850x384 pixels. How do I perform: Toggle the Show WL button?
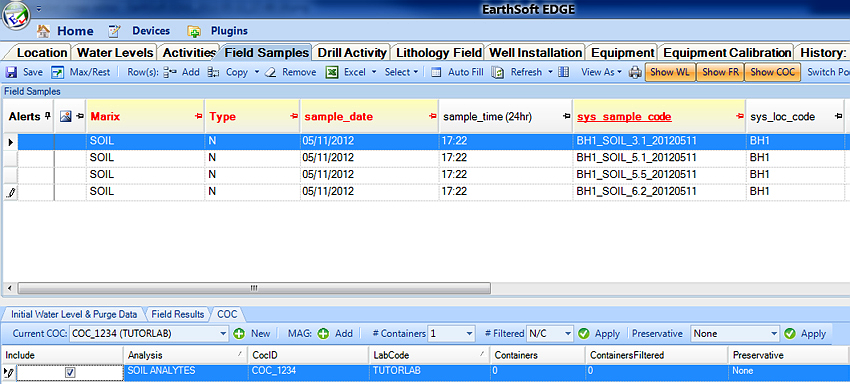(x=669, y=72)
